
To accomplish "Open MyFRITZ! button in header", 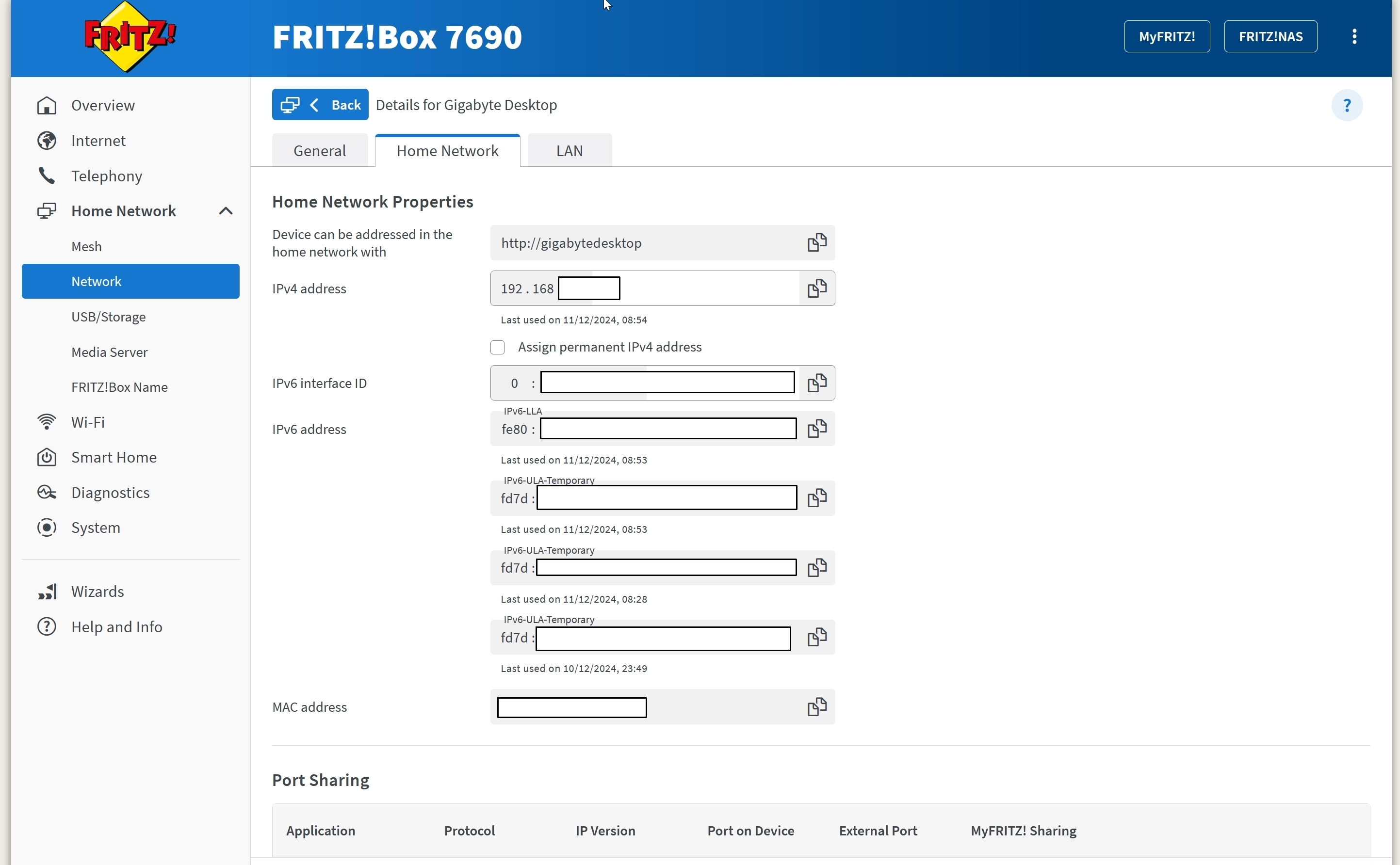I will point(1167,37).
